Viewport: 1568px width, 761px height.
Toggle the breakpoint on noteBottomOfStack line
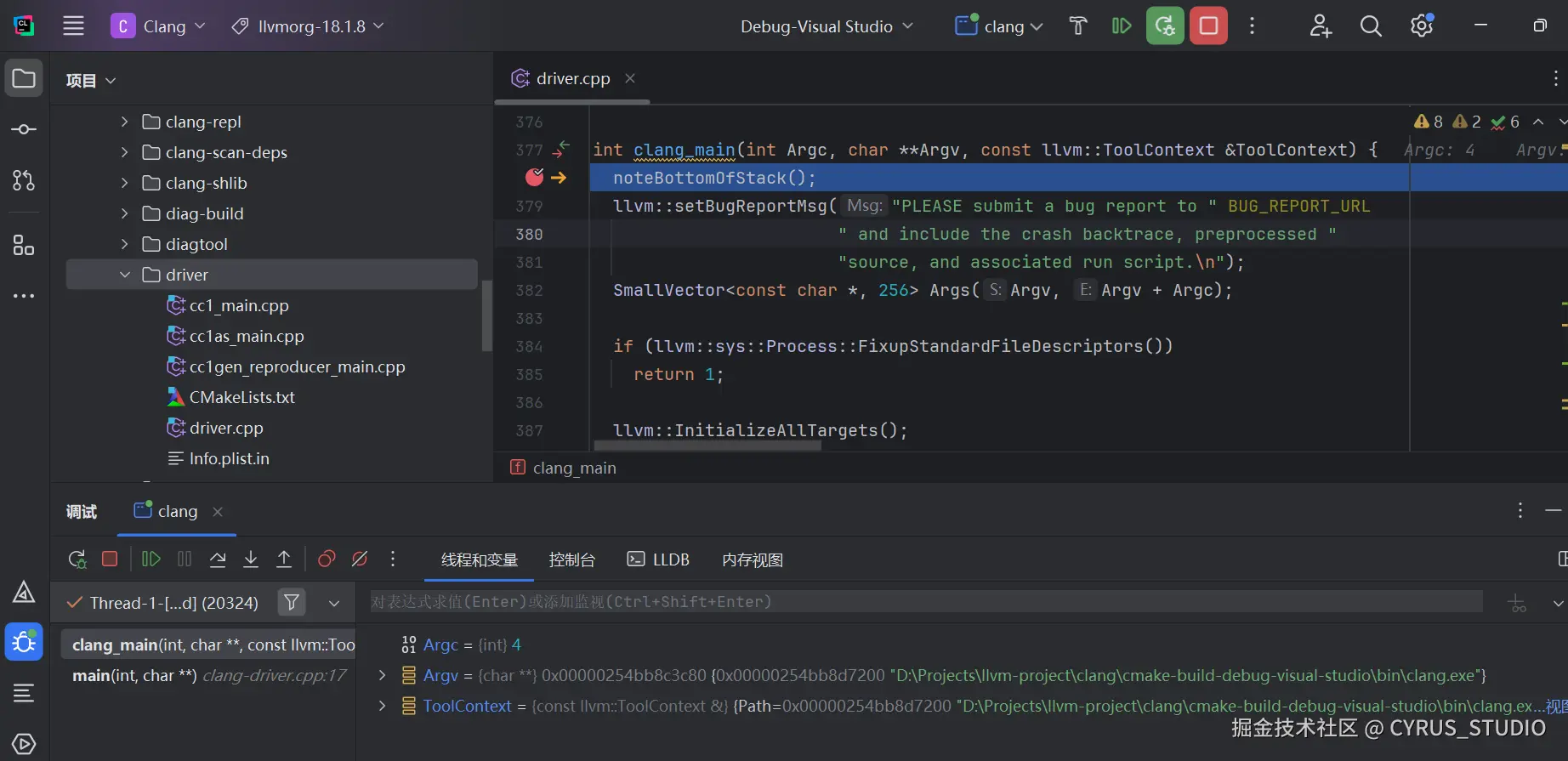tap(535, 178)
